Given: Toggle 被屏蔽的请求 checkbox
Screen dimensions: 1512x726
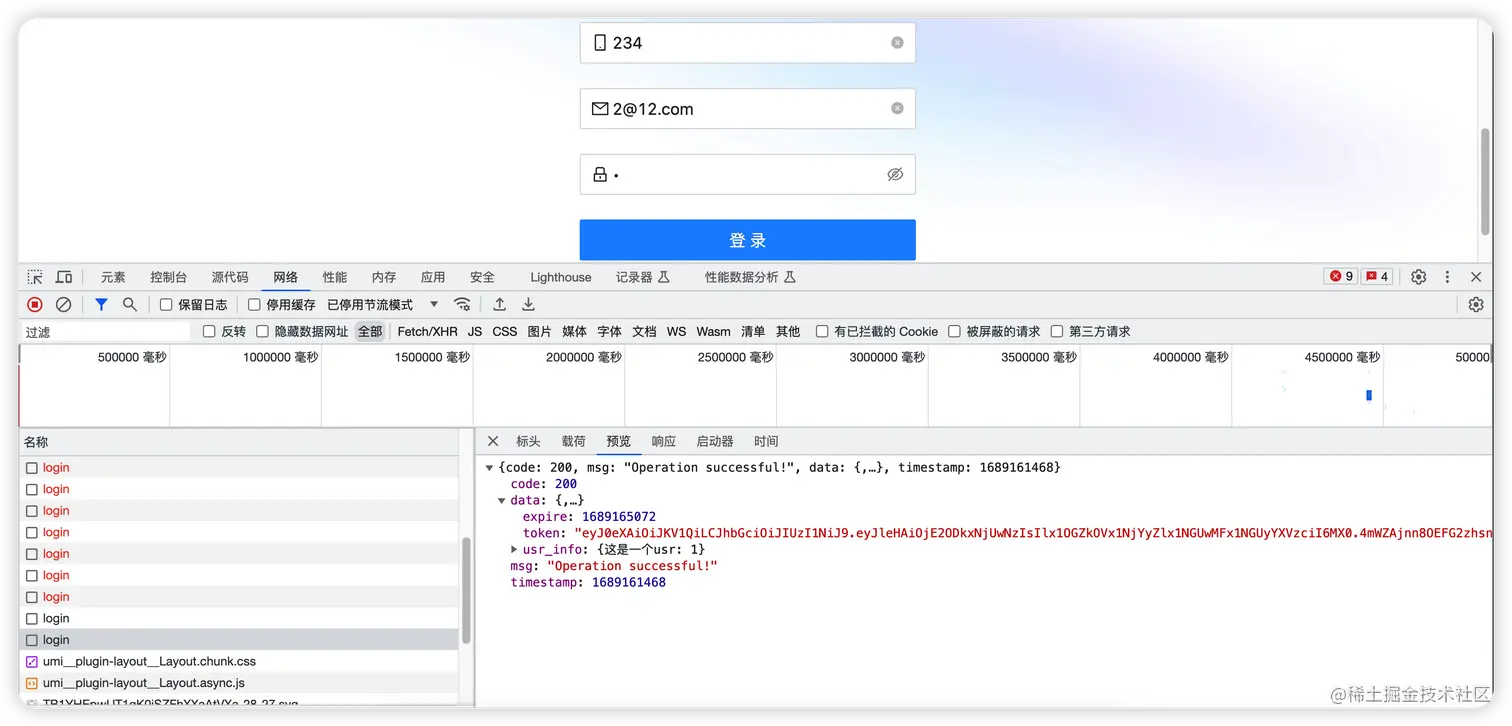Looking at the screenshot, I should [954, 331].
